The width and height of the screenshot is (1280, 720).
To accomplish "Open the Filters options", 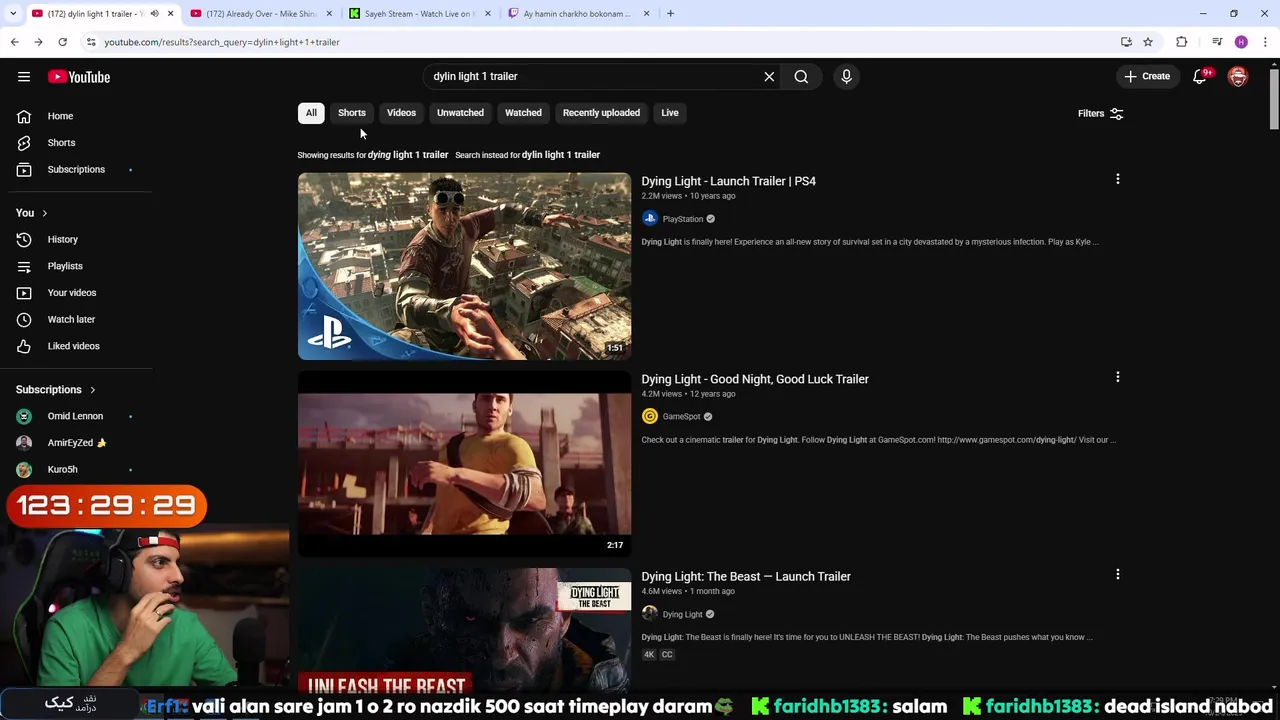I will click(1101, 113).
